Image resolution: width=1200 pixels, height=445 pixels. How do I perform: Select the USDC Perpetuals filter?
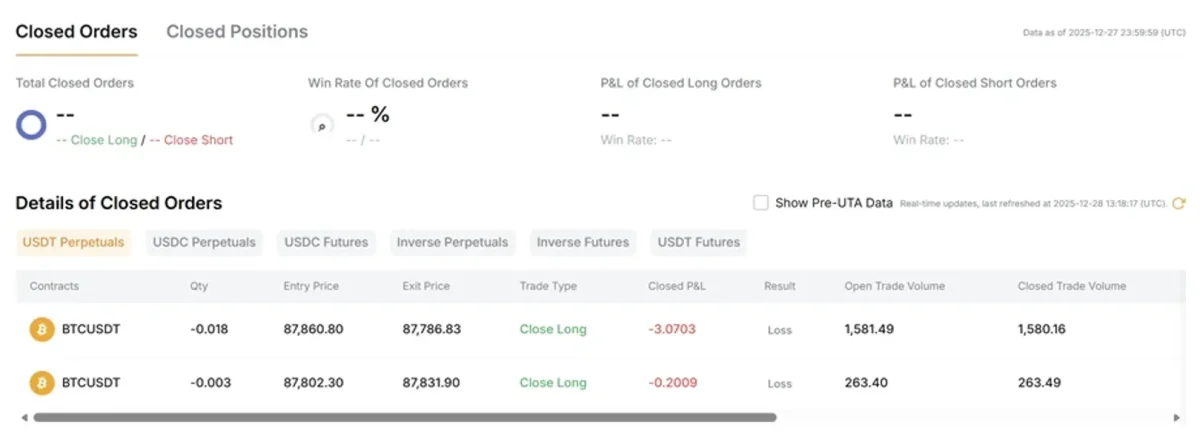click(204, 242)
